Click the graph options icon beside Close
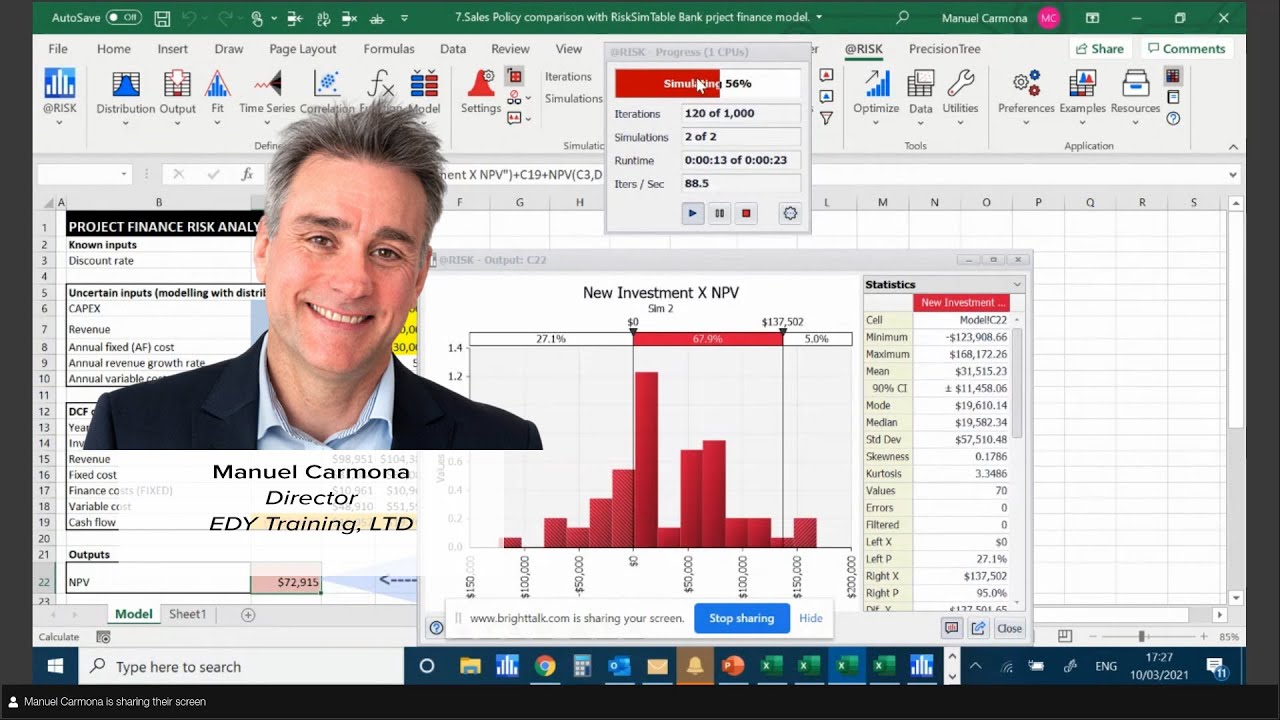 tap(951, 628)
